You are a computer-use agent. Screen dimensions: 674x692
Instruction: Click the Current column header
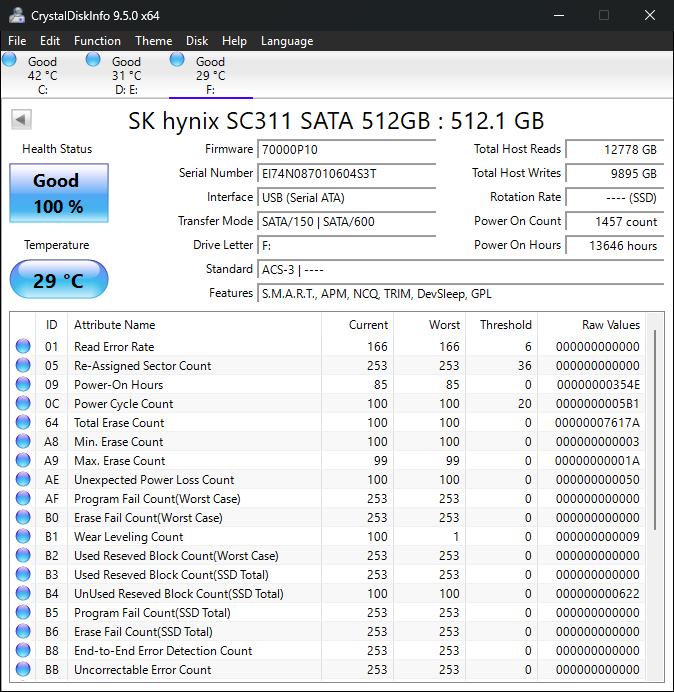point(357,325)
